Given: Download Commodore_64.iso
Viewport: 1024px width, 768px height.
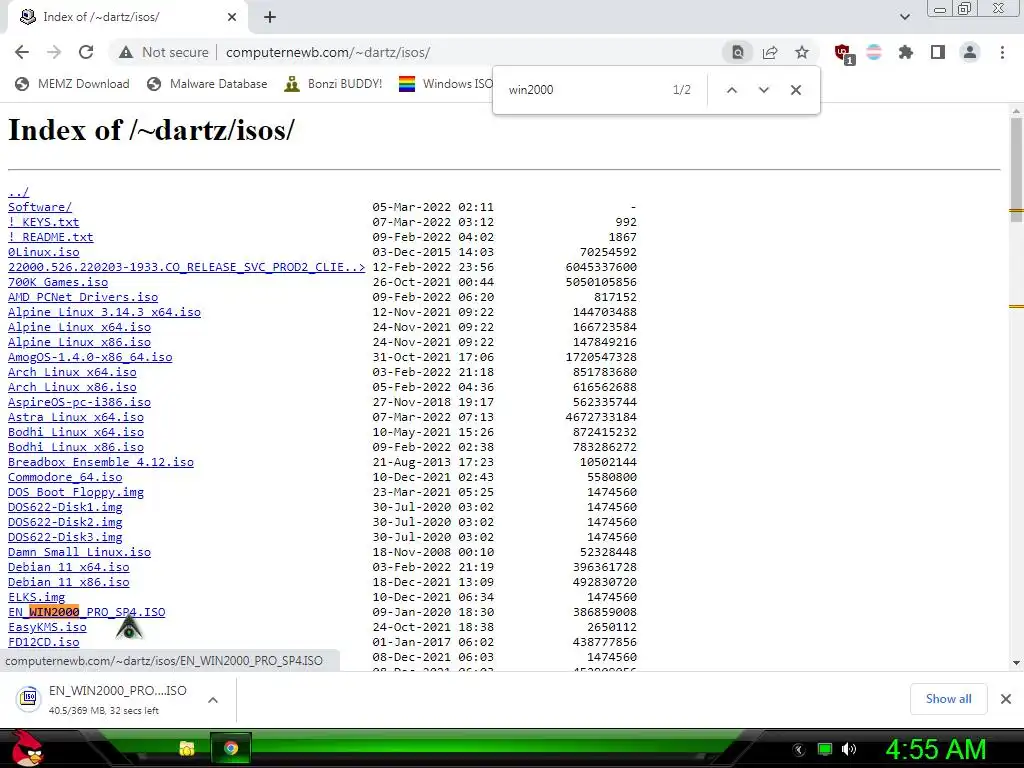Looking at the screenshot, I should coord(65,477).
